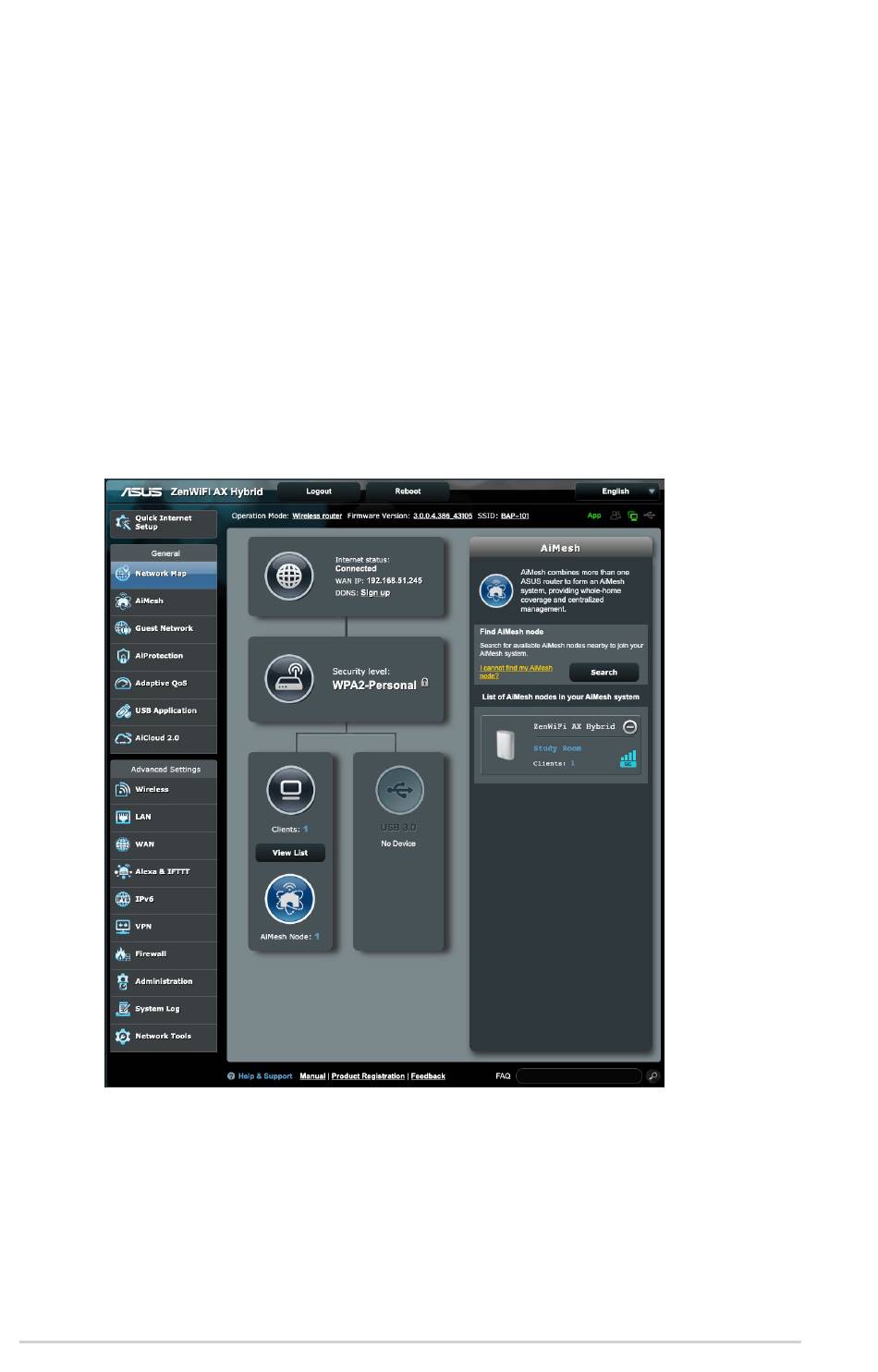
Task: Click the USB status icon in header
Action: tap(650, 516)
